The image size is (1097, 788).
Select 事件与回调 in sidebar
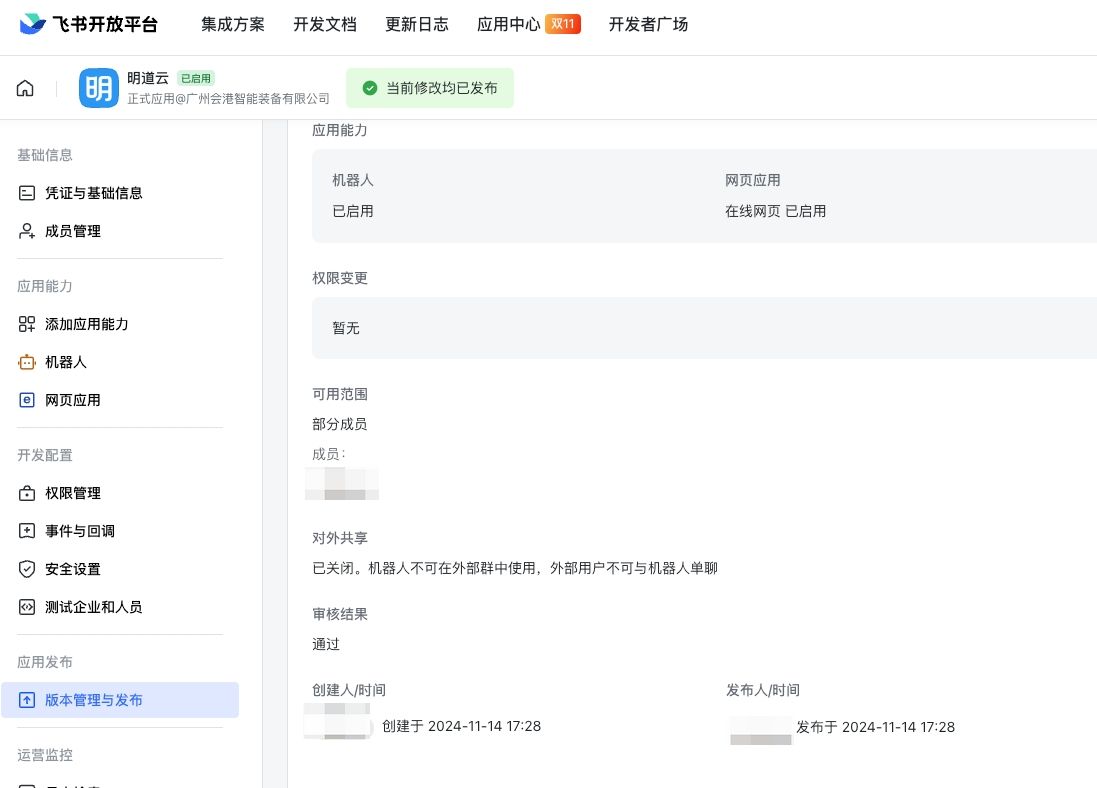(80, 531)
